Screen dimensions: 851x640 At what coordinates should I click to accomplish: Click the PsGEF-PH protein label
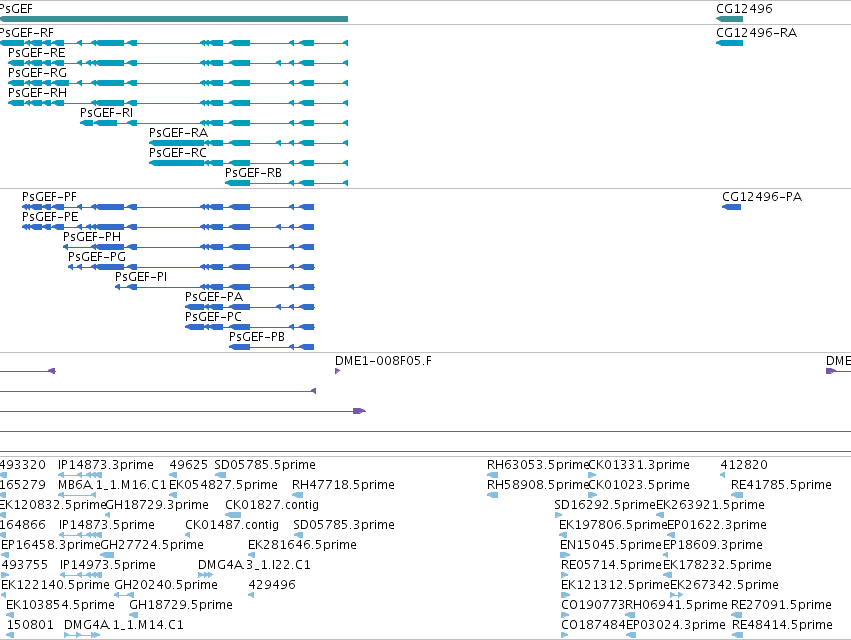click(x=92, y=237)
